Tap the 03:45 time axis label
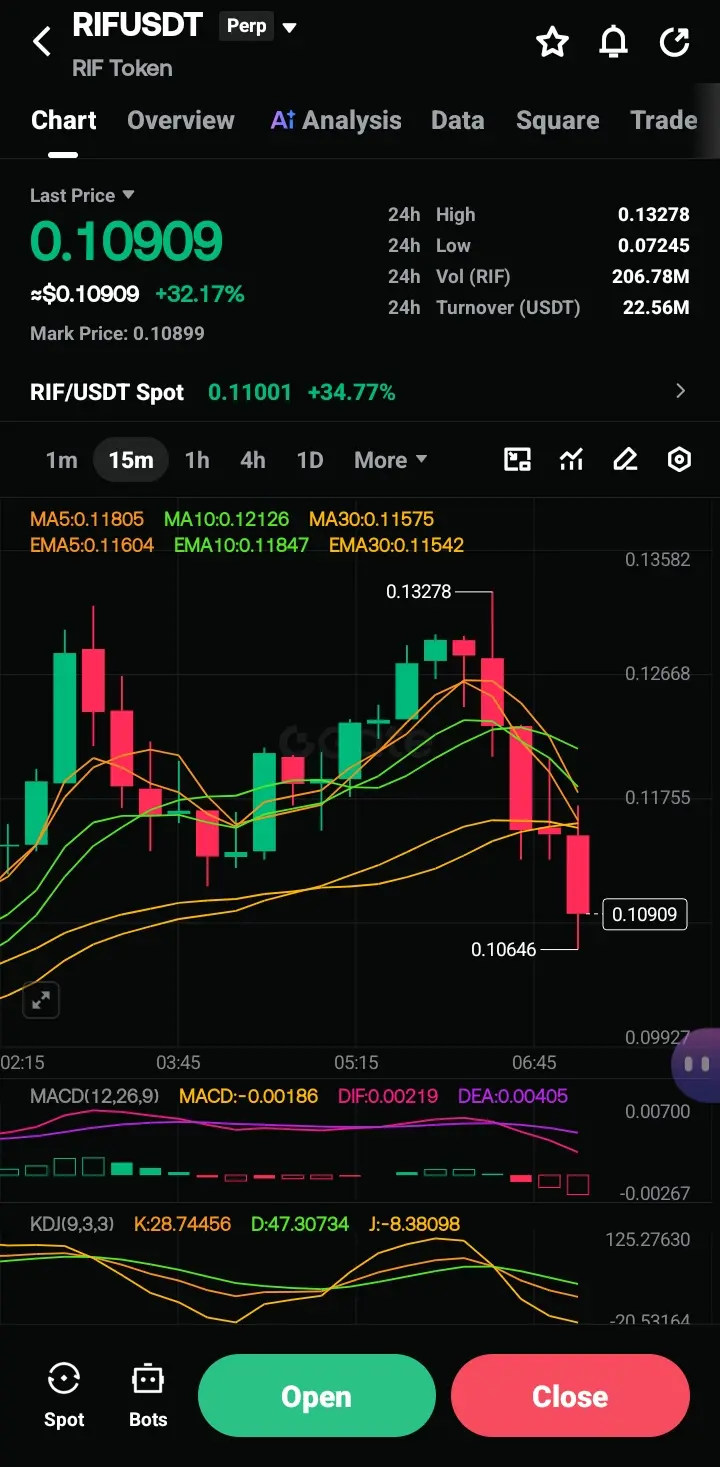720x1467 pixels. click(178, 1062)
